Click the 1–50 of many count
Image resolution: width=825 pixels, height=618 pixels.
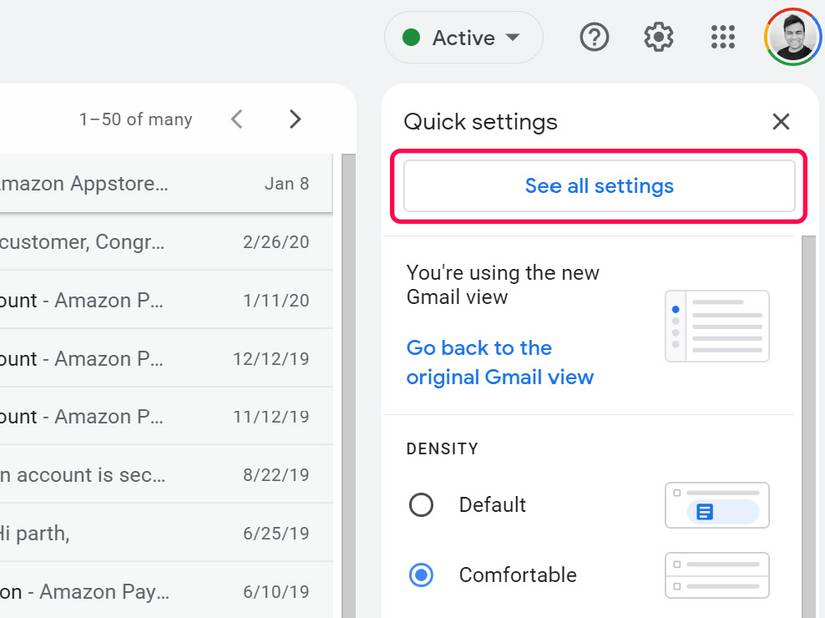[x=135, y=119]
